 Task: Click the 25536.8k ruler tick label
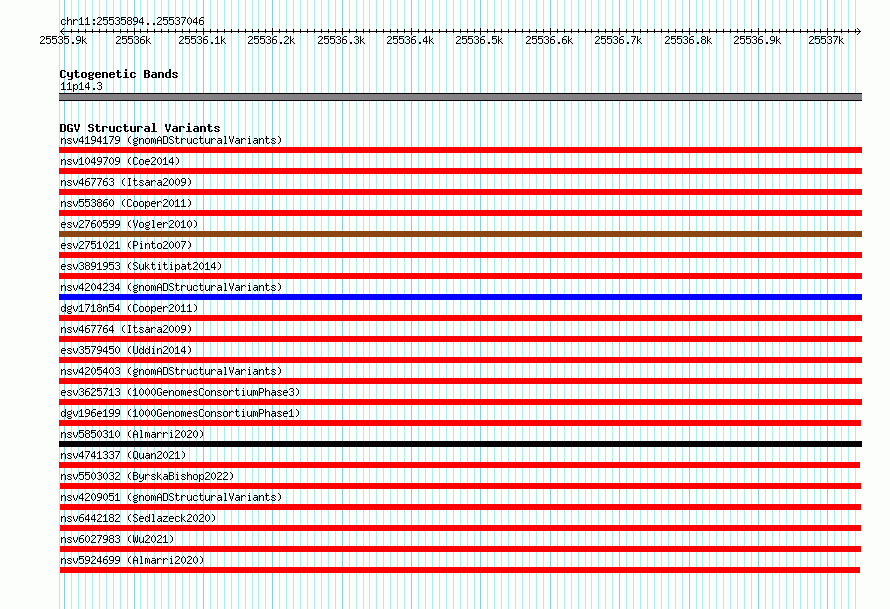[688, 40]
